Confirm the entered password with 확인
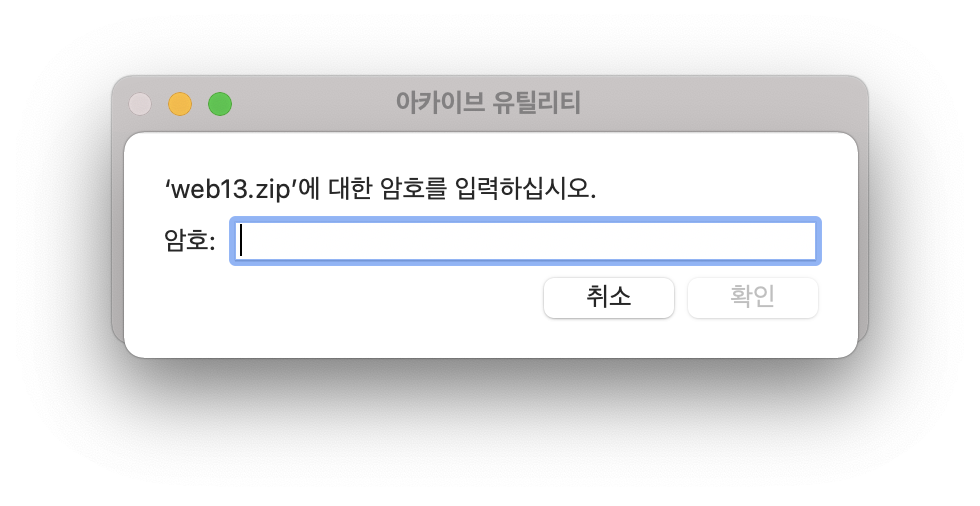Screen dimensions: 980x506 pyautogui.click(x=752, y=298)
